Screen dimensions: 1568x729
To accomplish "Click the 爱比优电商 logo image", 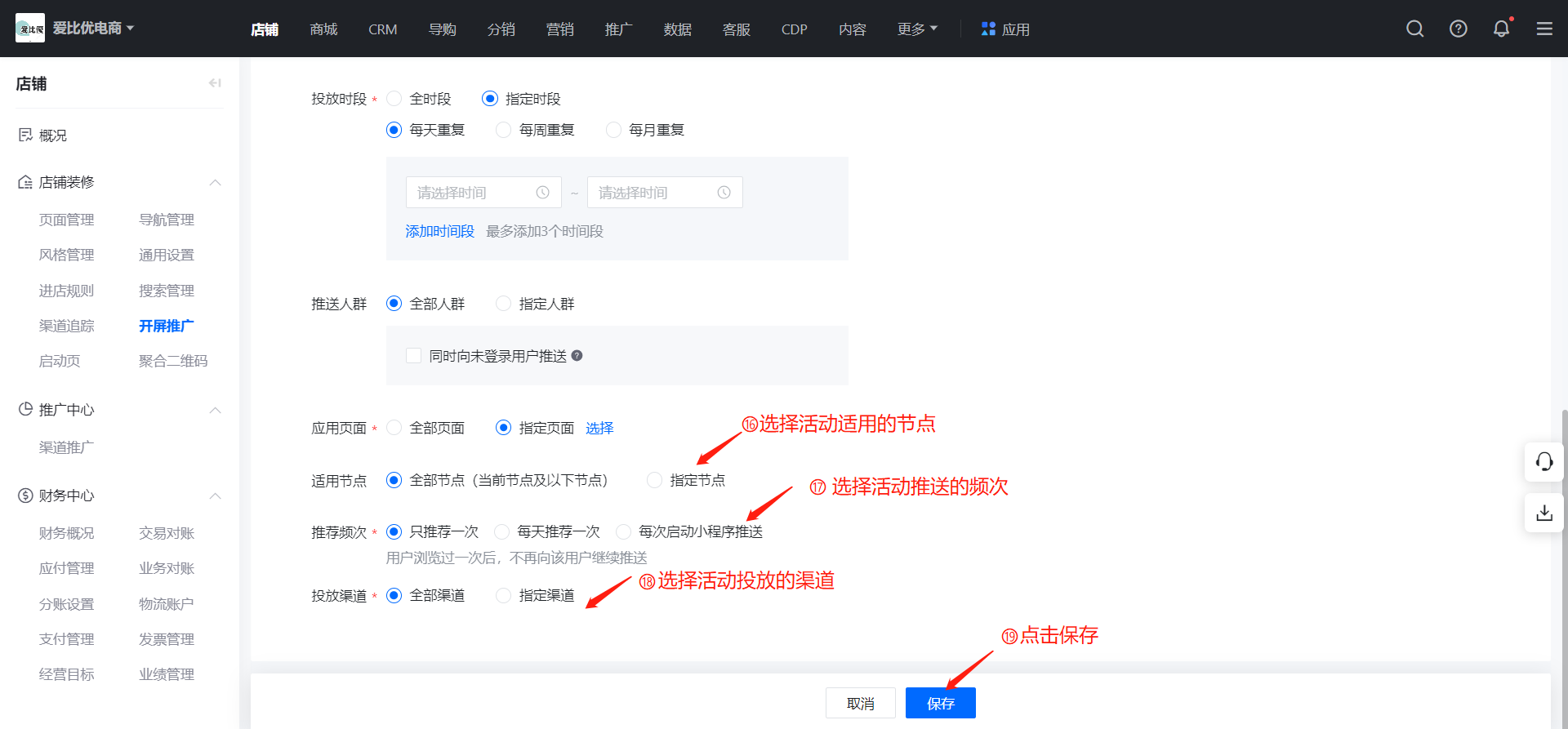I will (30, 29).
